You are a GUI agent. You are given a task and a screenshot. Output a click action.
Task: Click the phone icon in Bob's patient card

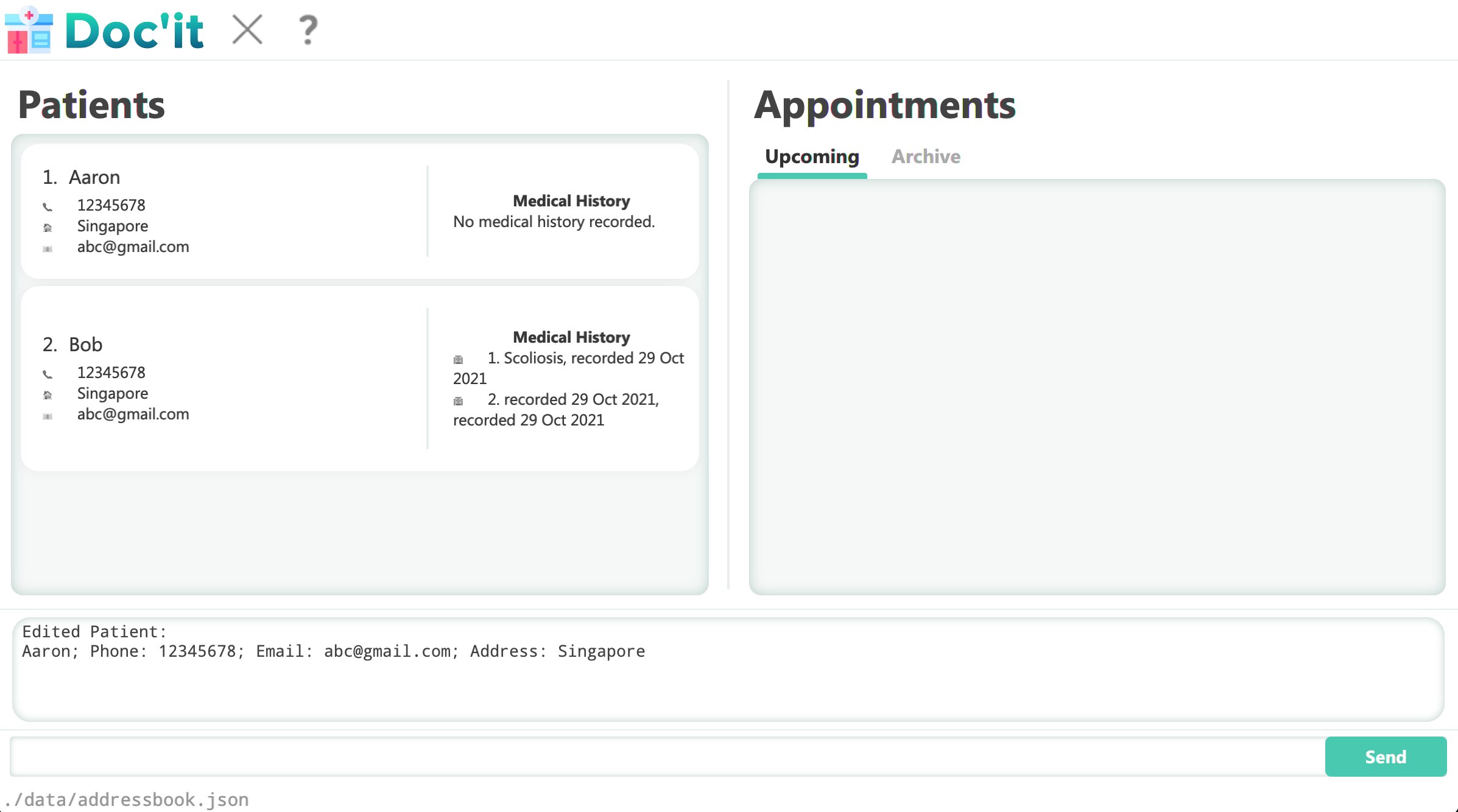pyautogui.click(x=48, y=374)
